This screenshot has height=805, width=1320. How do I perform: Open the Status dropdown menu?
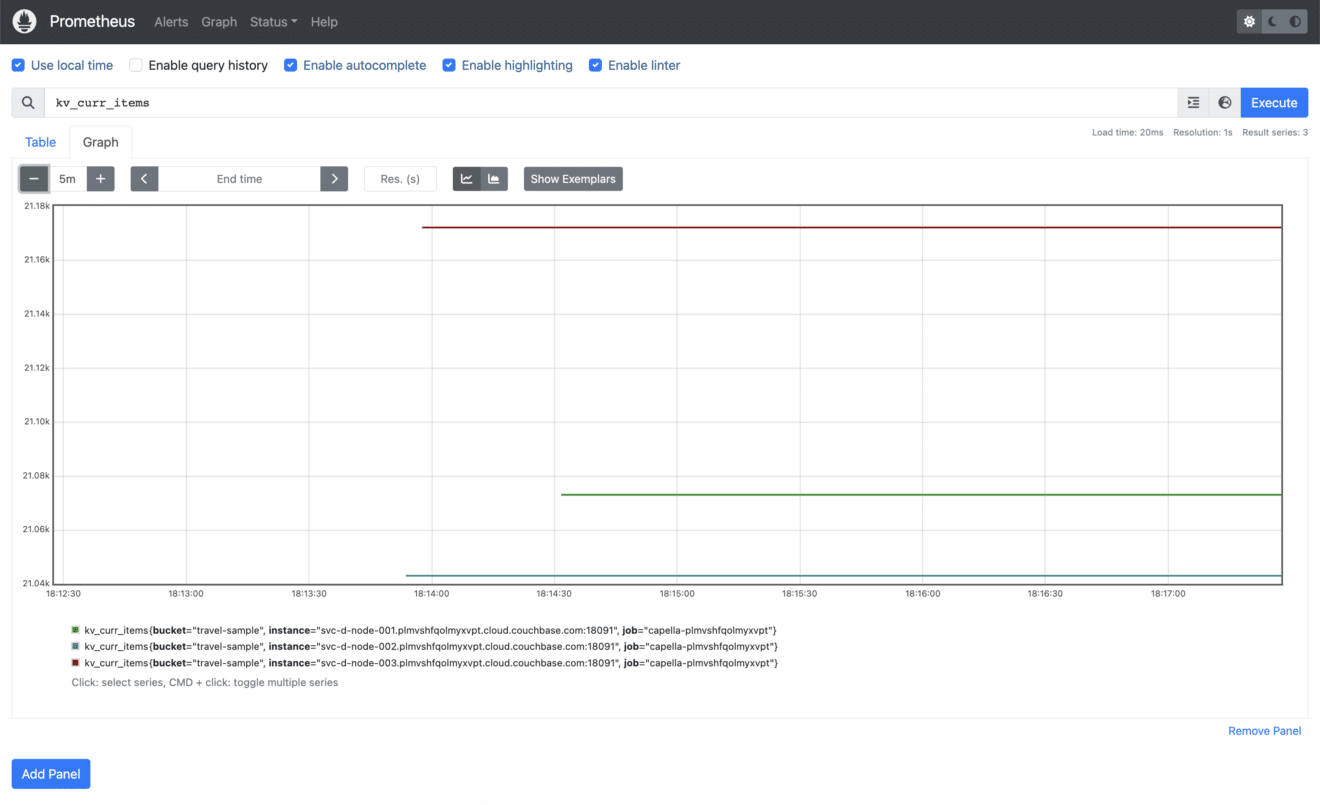[272, 21]
